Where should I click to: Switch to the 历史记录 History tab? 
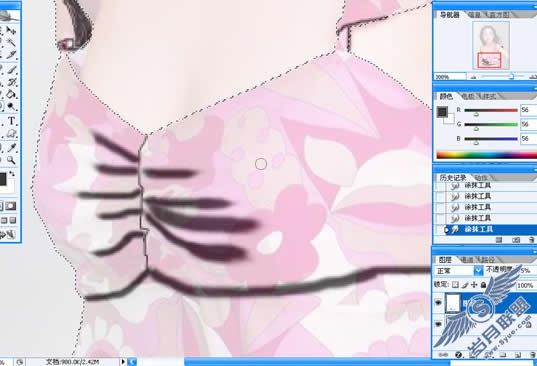point(453,178)
